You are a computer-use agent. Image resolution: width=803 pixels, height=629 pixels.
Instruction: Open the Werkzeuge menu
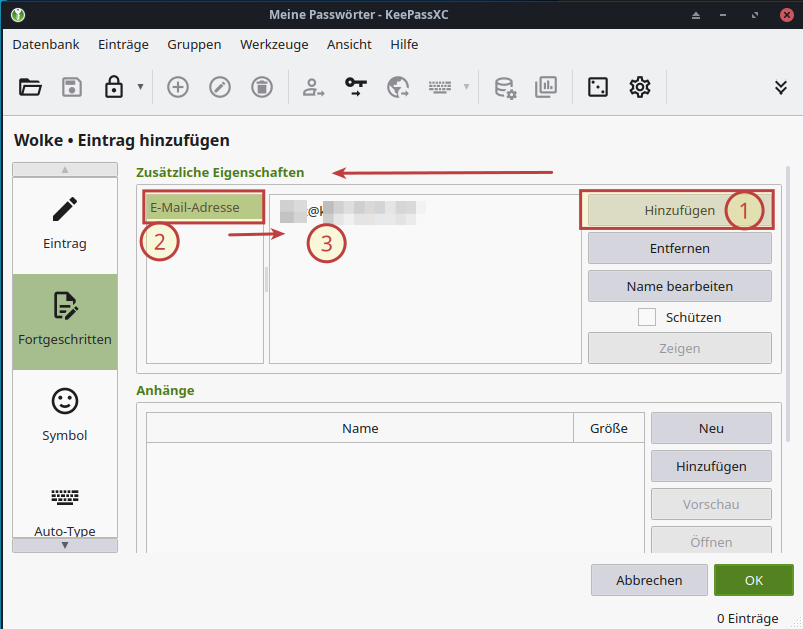click(x=274, y=44)
